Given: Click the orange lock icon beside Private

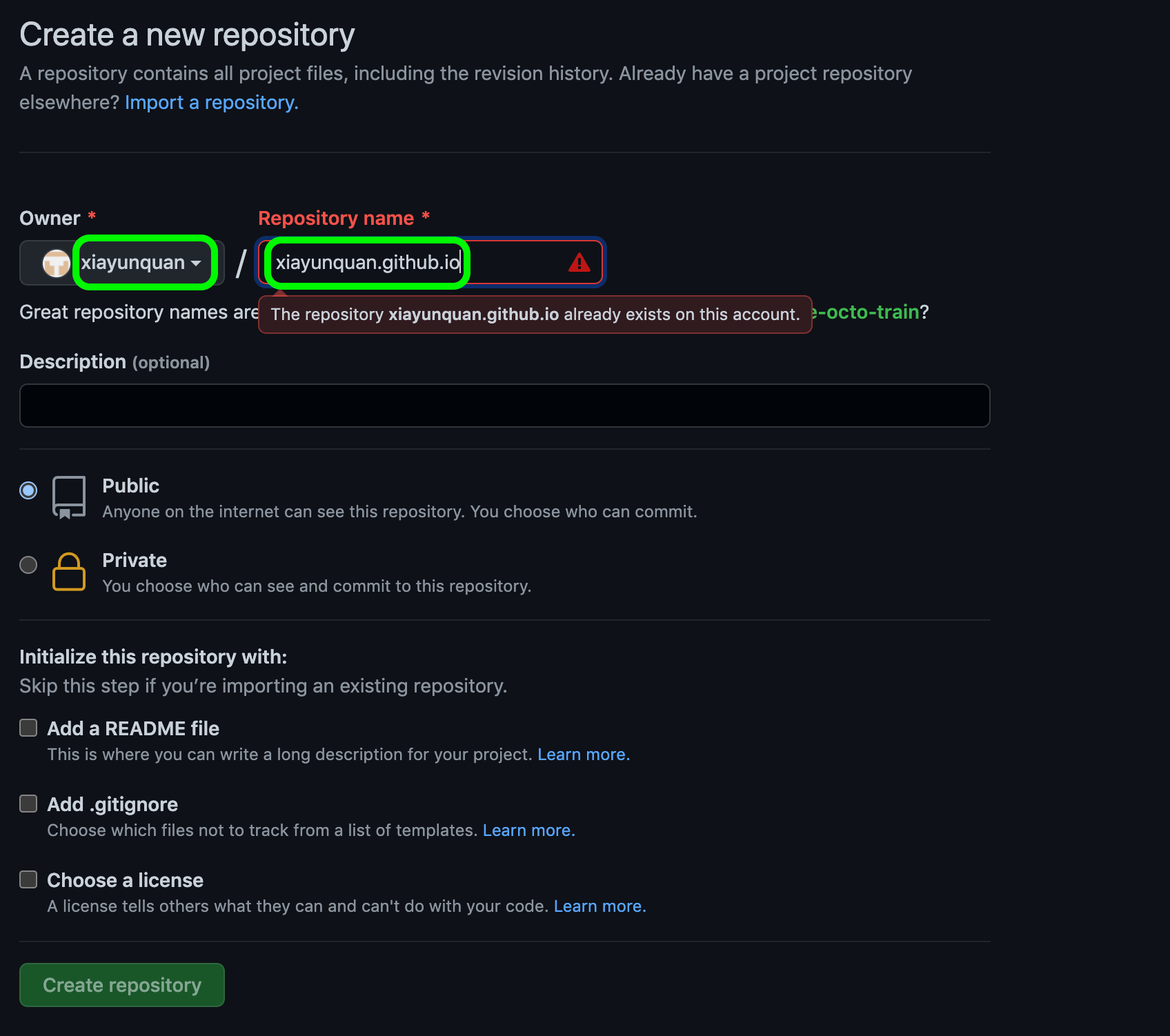Looking at the screenshot, I should (68, 571).
